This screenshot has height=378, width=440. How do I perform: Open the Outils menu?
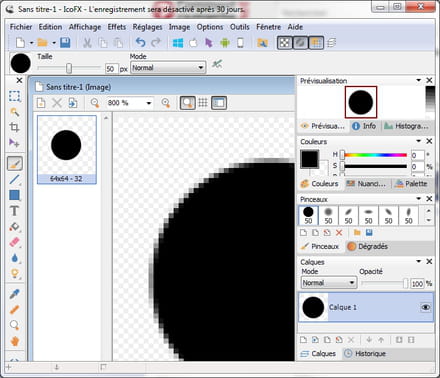240,27
